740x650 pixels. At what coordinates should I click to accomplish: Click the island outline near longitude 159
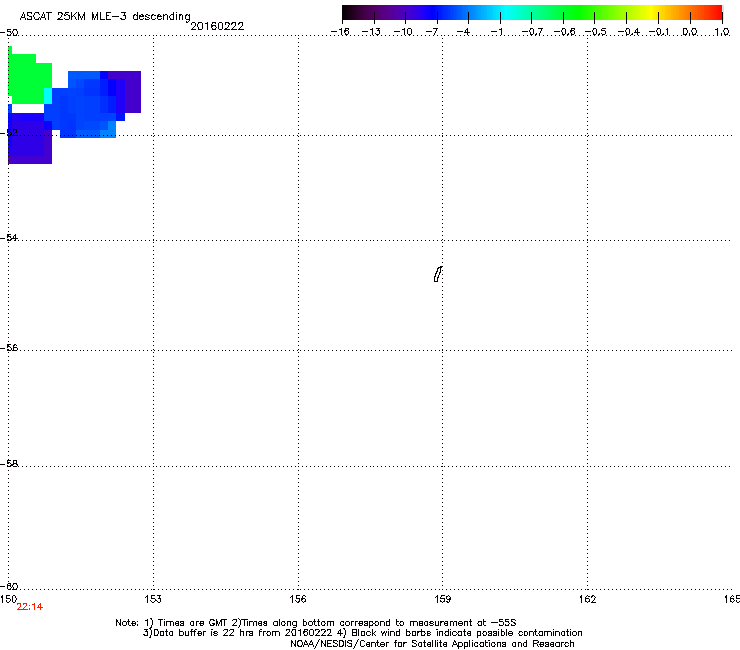(438, 274)
